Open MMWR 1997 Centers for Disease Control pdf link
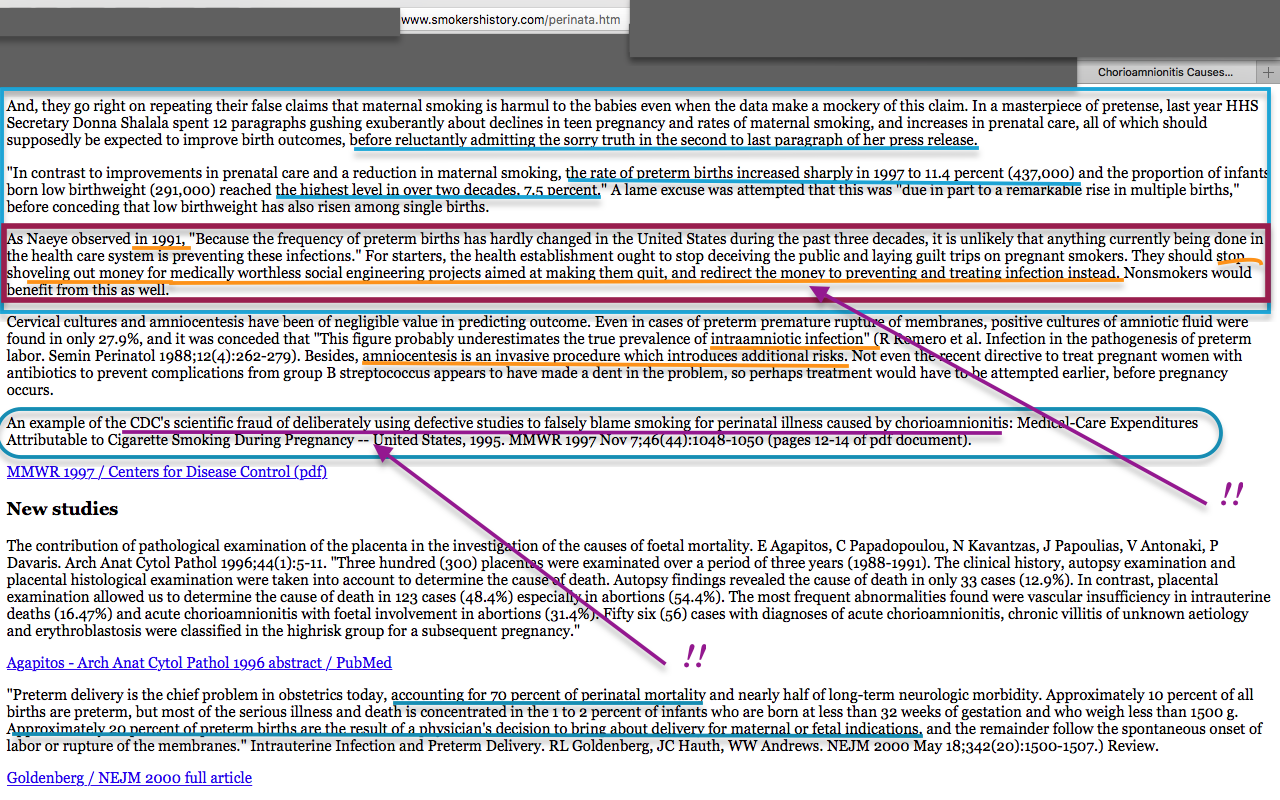Viewport: 1280px width, 800px height. click(x=166, y=472)
